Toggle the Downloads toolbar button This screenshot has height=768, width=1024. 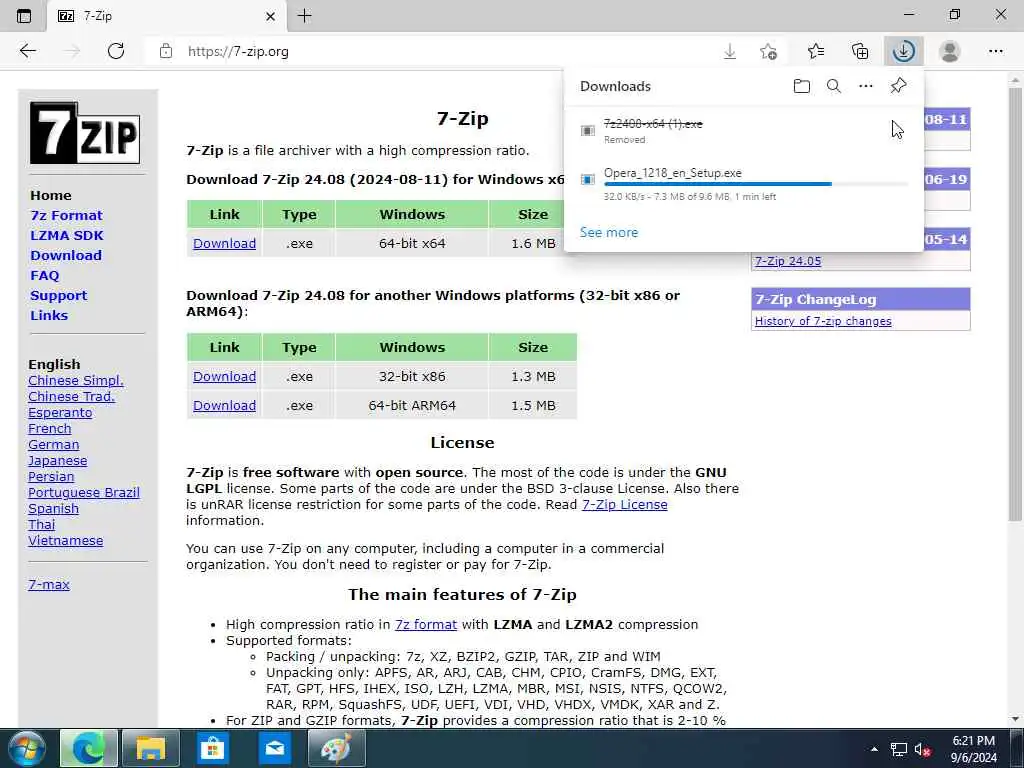[904, 51]
